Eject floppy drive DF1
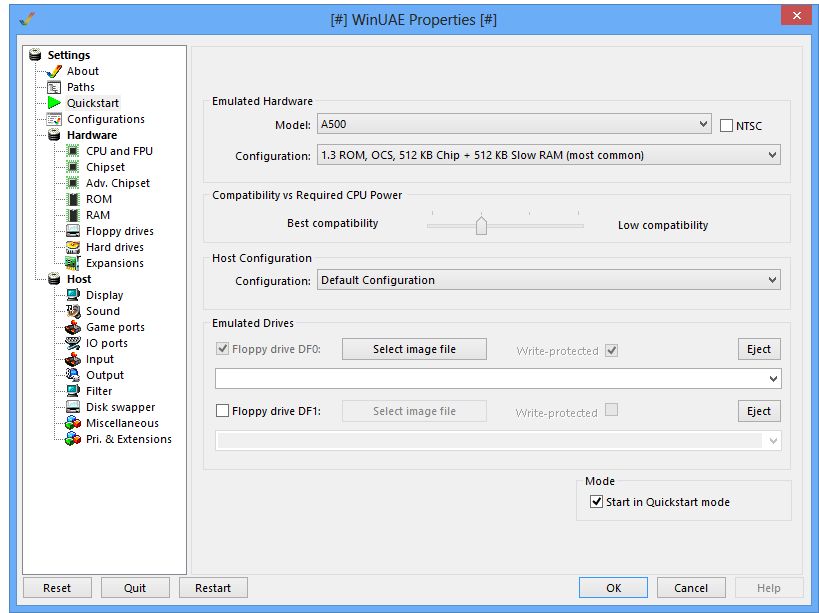The image size is (819, 613). [759, 411]
